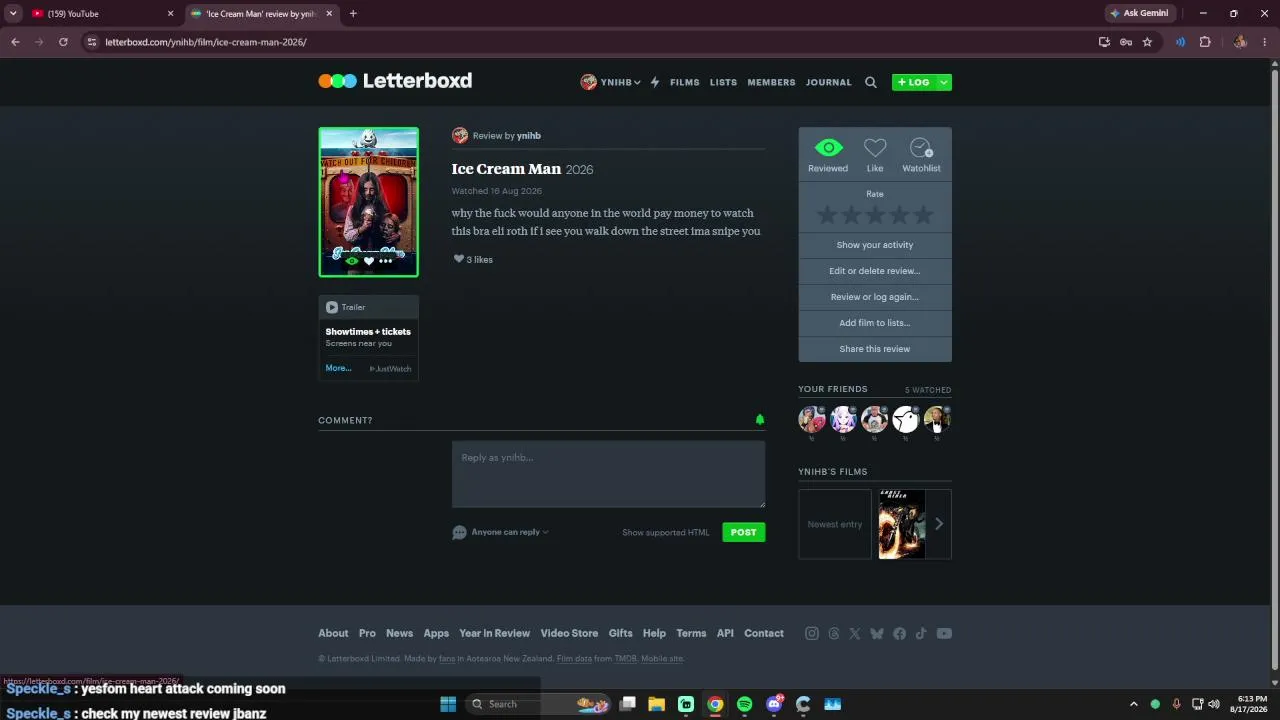Open a new browser tab

[353, 14]
